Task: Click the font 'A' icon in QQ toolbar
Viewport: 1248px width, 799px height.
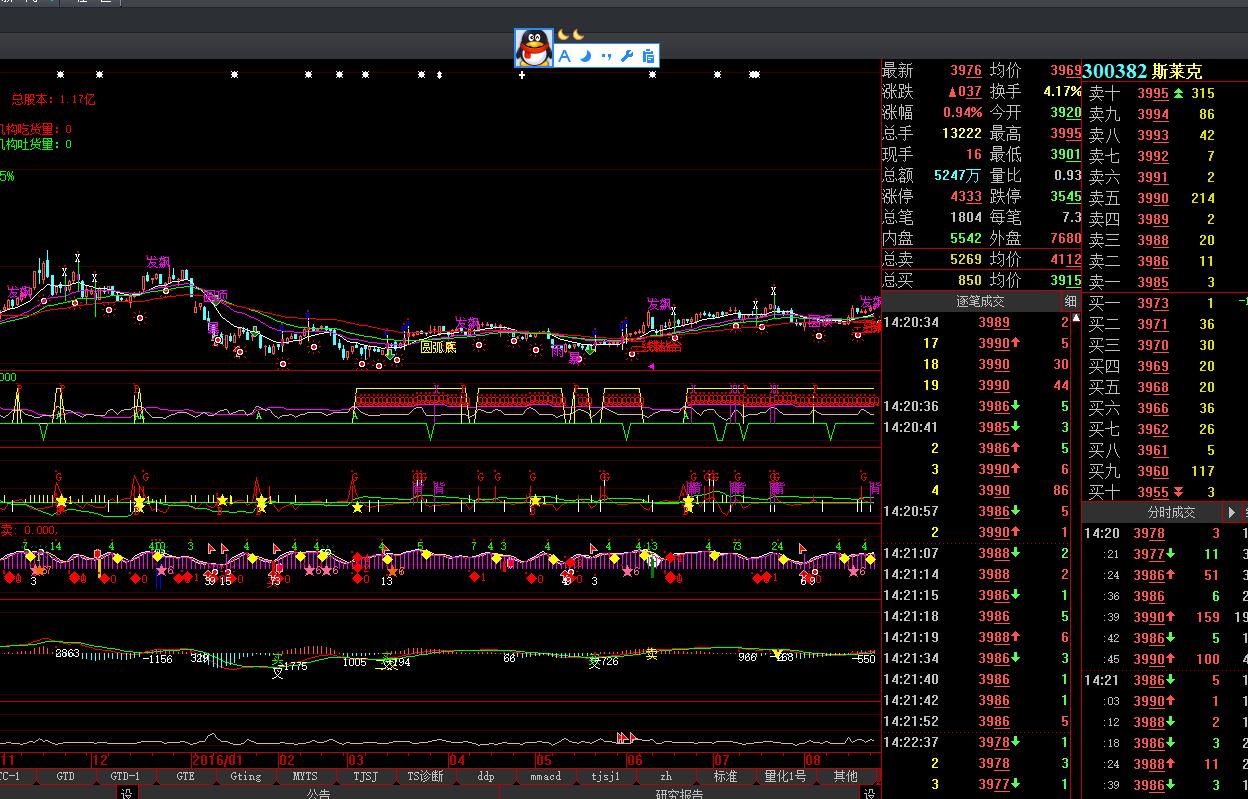Action: coord(564,56)
